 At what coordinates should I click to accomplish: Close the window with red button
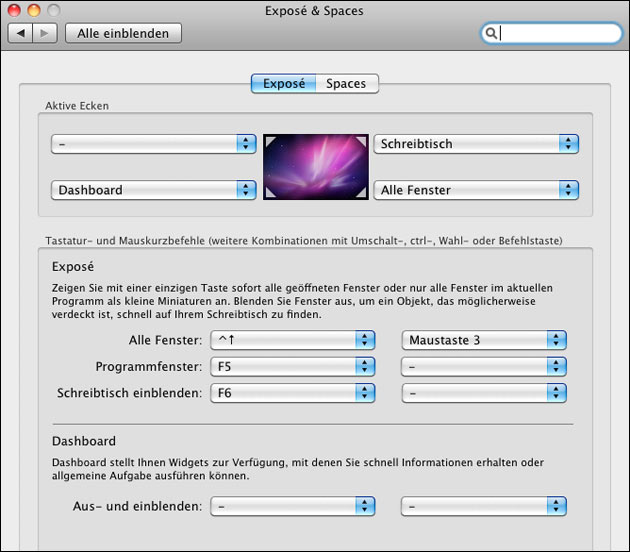14,10
